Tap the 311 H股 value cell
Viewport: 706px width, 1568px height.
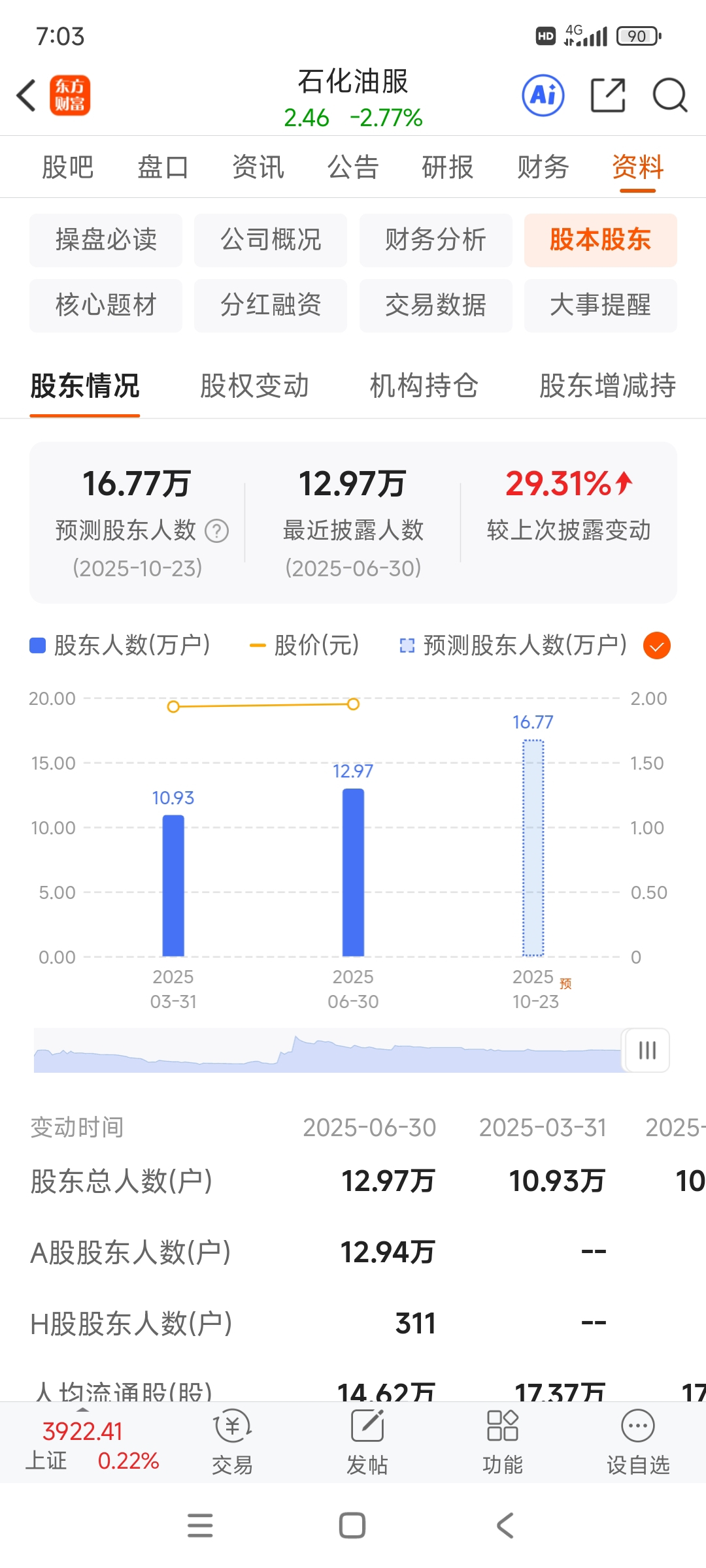pyautogui.click(x=416, y=1324)
